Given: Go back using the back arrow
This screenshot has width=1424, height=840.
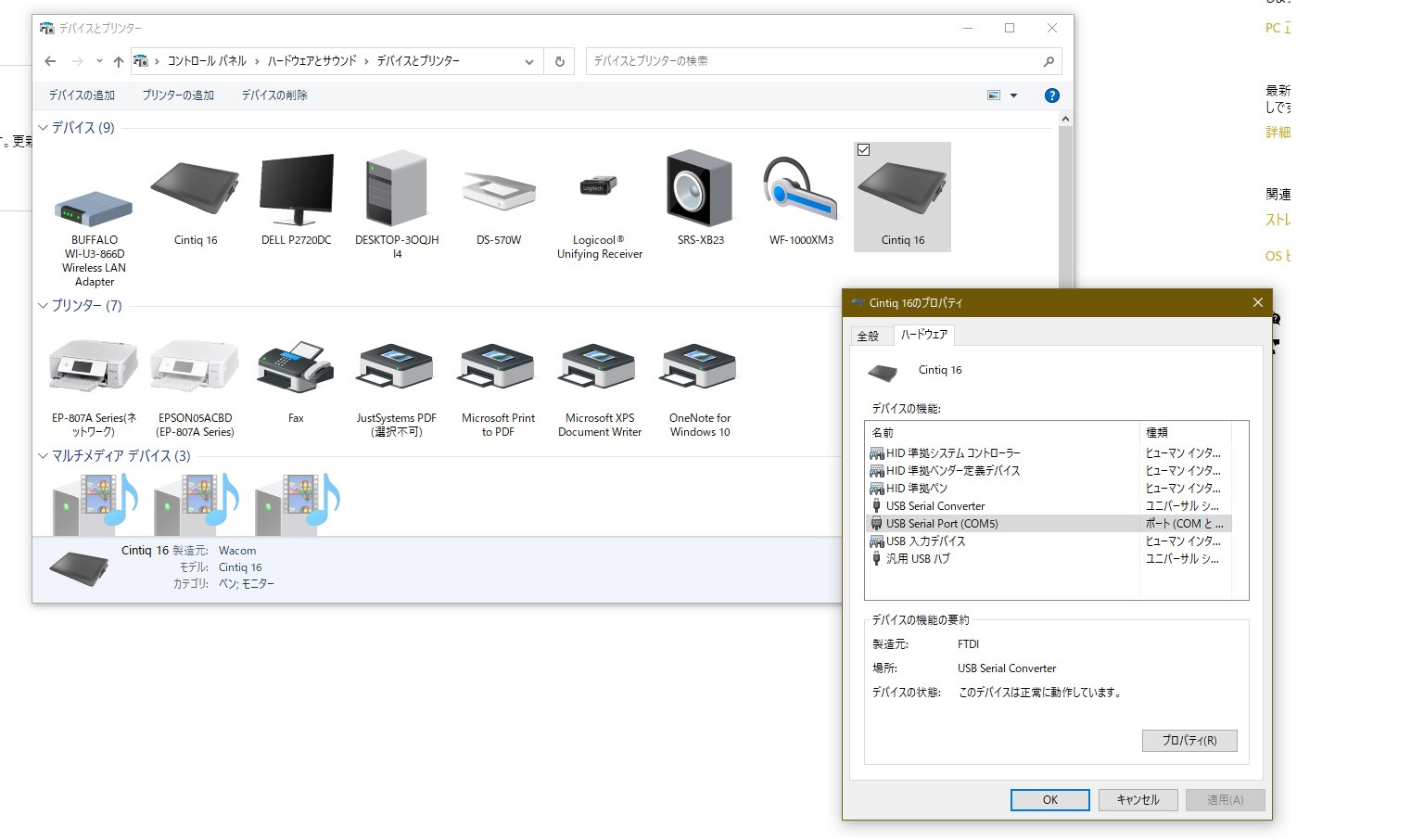Looking at the screenshot, I should coord(50,61).
